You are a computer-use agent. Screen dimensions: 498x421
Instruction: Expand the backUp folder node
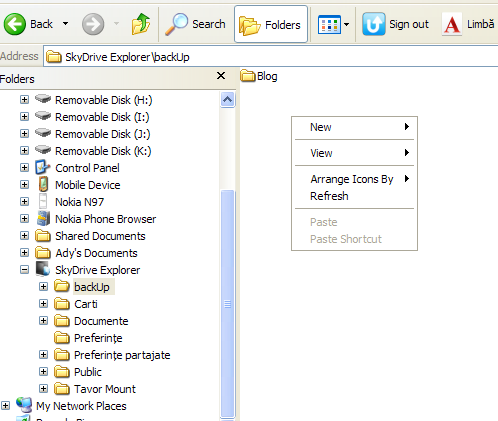pyautogui.click(x=43, y=286)
